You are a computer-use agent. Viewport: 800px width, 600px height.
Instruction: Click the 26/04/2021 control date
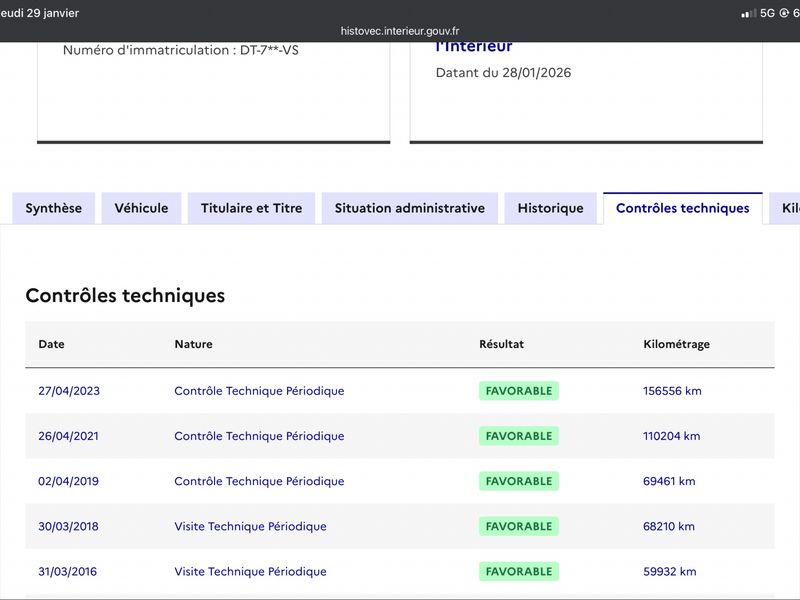point(68,436)
